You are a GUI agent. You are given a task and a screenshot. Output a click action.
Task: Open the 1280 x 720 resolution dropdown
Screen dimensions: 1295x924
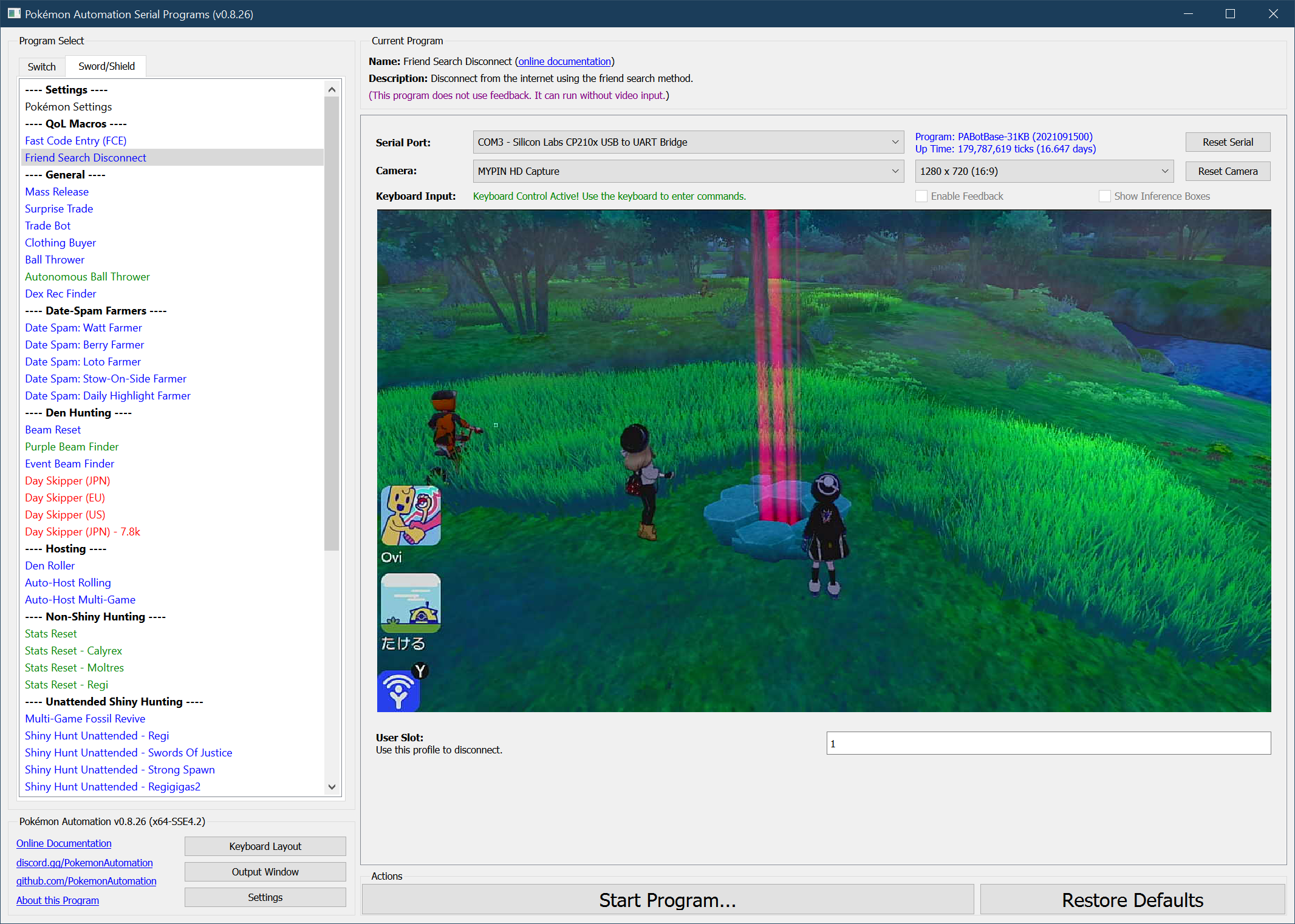click(1044, 171)
